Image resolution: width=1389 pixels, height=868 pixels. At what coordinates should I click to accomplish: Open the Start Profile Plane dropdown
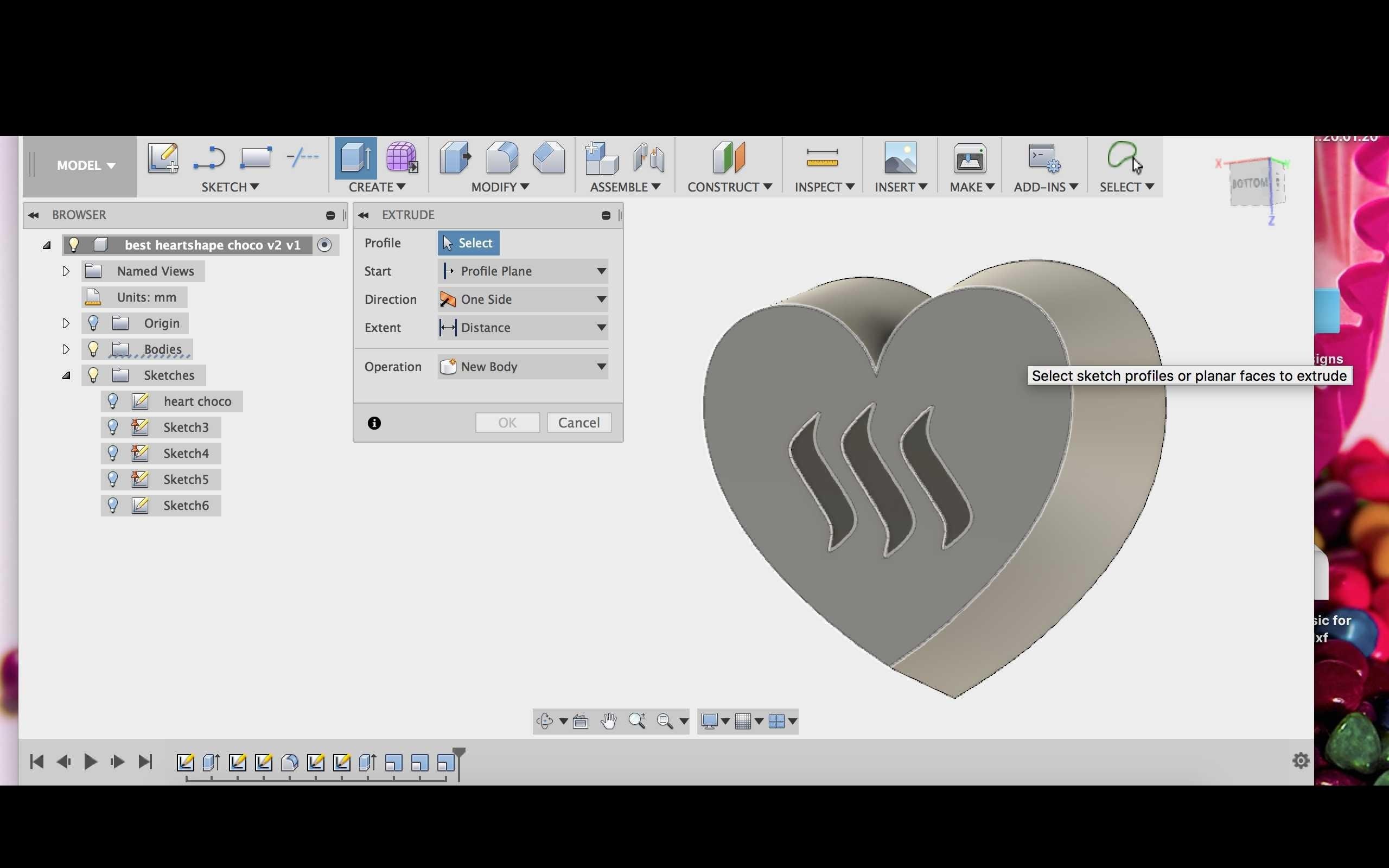click(x=523, y=271)
